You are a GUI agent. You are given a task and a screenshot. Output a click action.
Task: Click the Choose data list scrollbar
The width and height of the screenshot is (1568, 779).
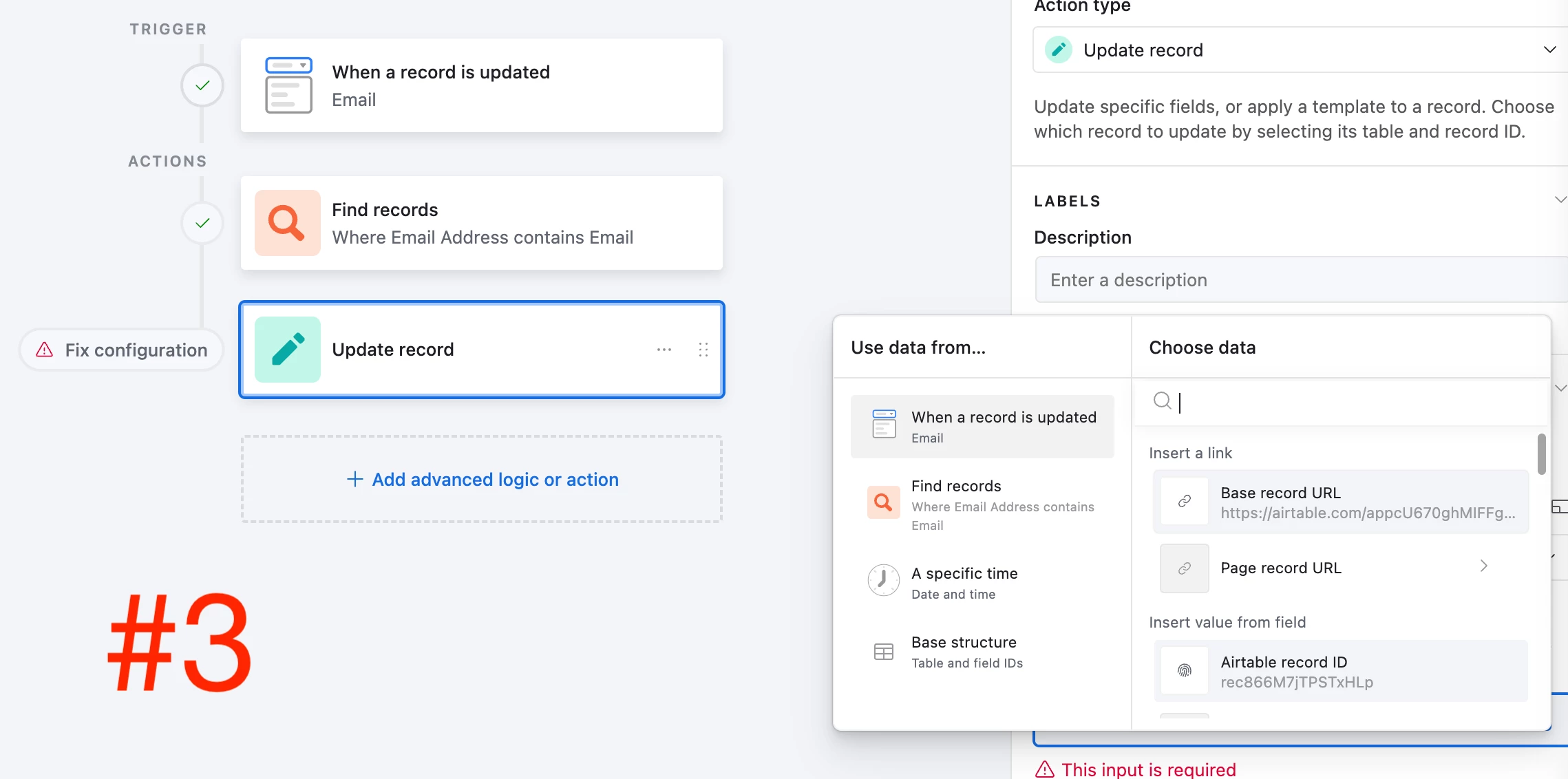pyautogui.click(x=1541, y=454)
